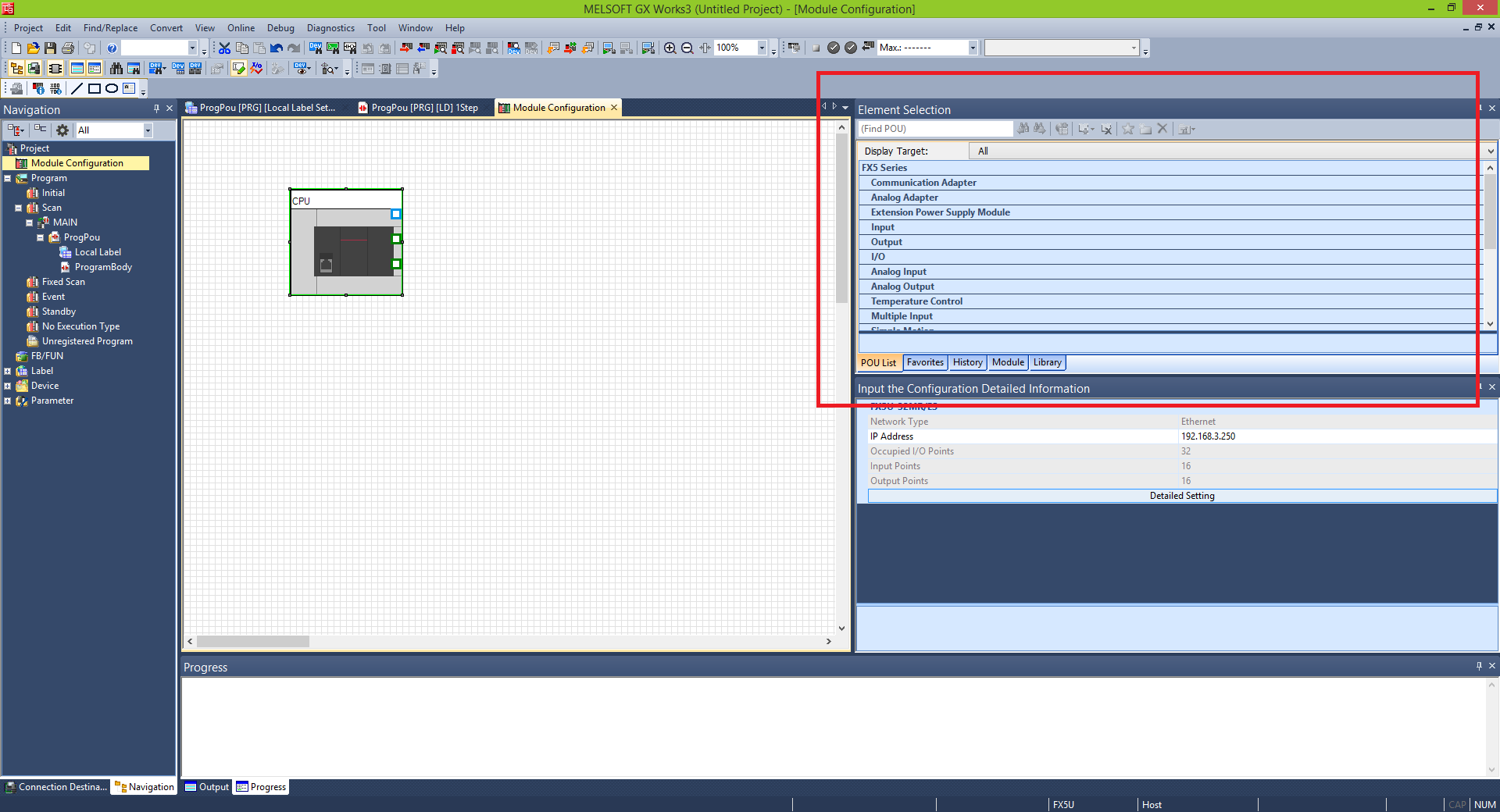Select Extension Power Supply Module category
The image size is (1500, 812).
click(x=941, y=212)
